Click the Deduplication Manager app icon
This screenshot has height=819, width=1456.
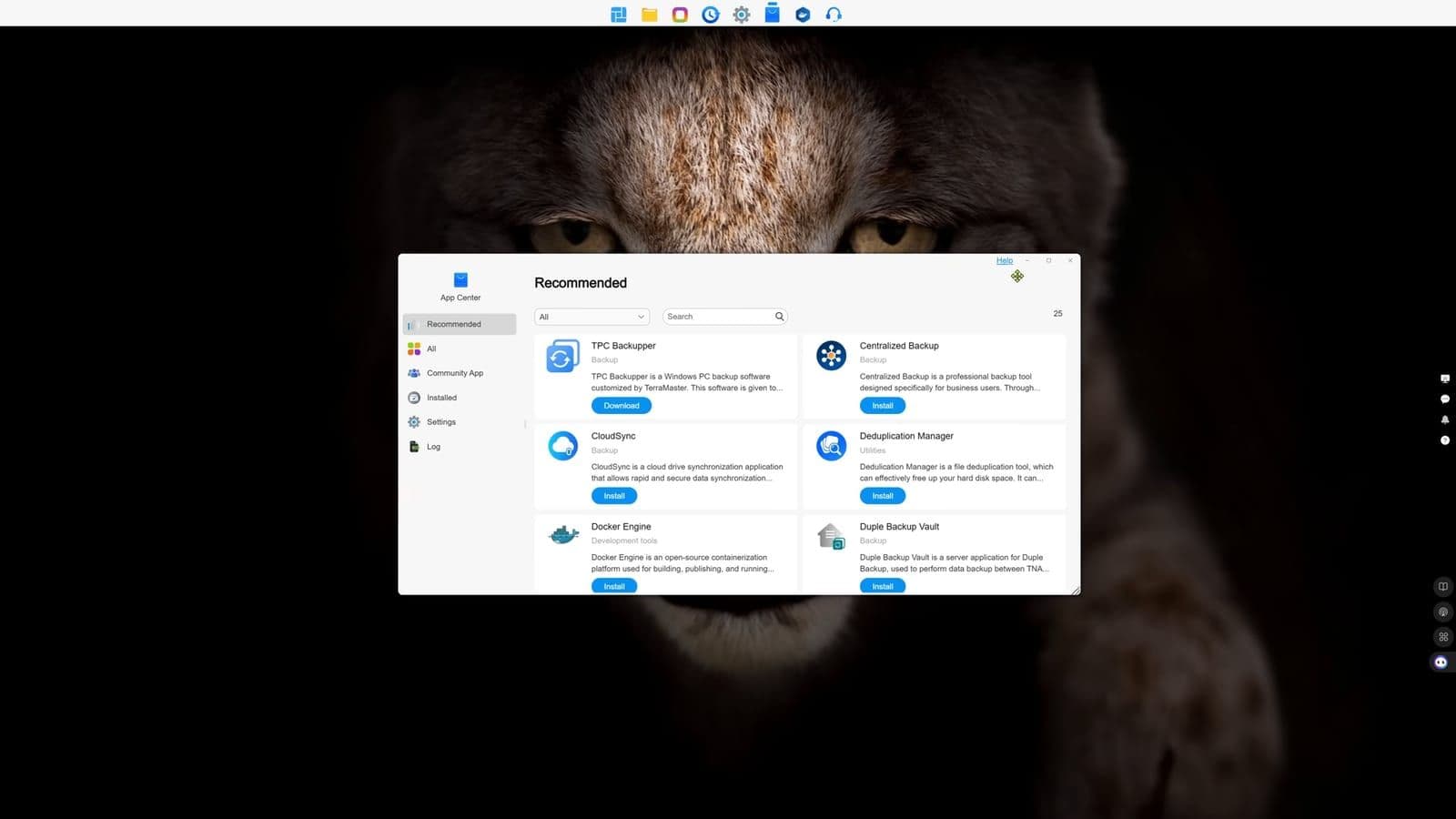(x=831, y=446)
